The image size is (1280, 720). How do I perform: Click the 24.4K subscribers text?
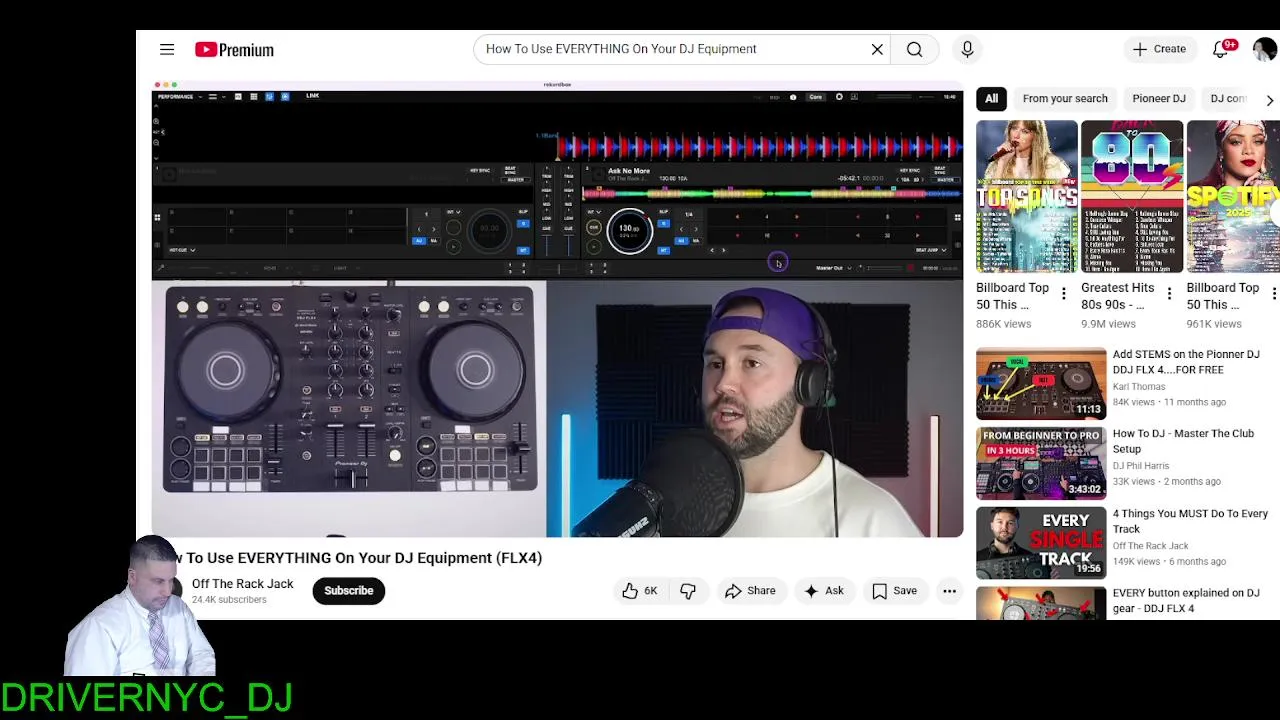(x=229, y=600)
